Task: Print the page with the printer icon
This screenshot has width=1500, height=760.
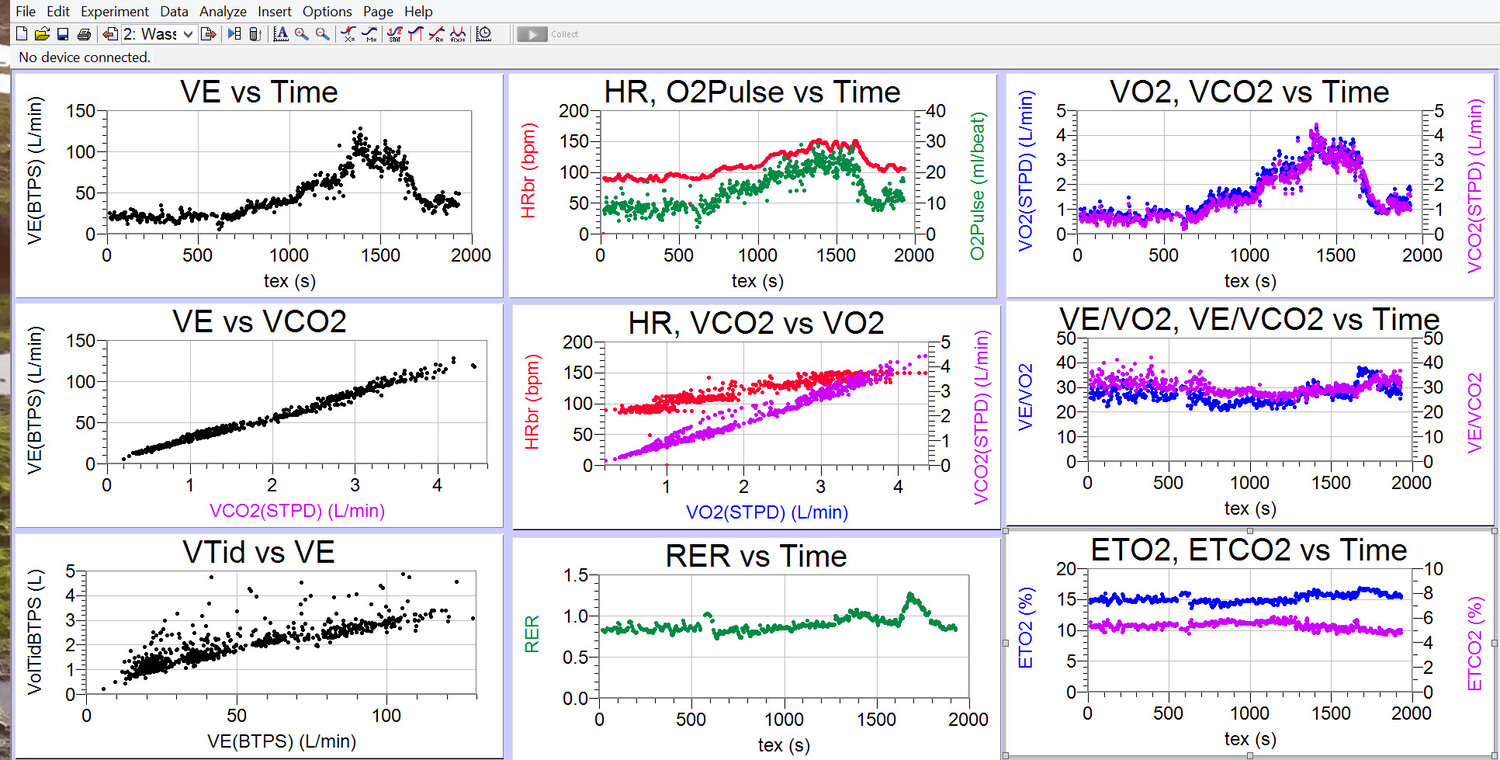Action: pyautogui.click(x=84, y=34)
